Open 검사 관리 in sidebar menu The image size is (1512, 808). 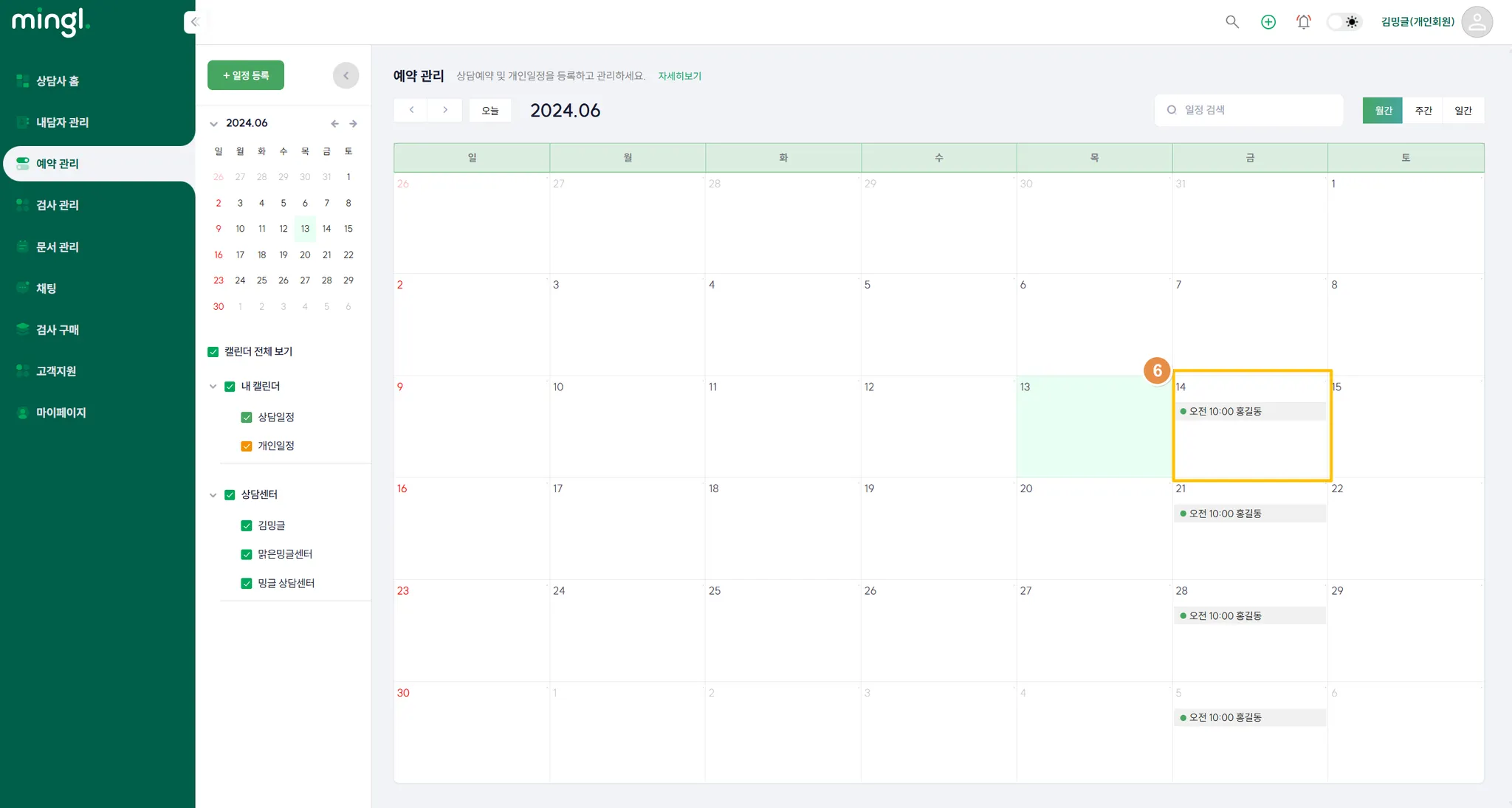(58, 205)
